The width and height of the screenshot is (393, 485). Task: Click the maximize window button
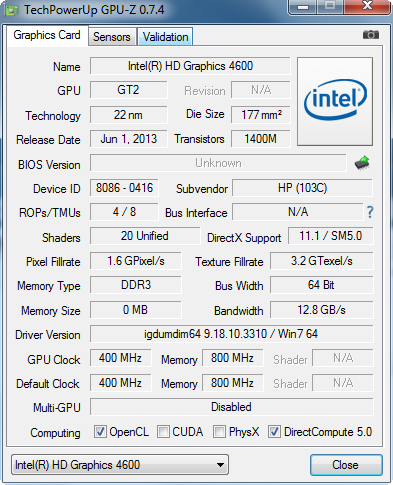point(330,7)
